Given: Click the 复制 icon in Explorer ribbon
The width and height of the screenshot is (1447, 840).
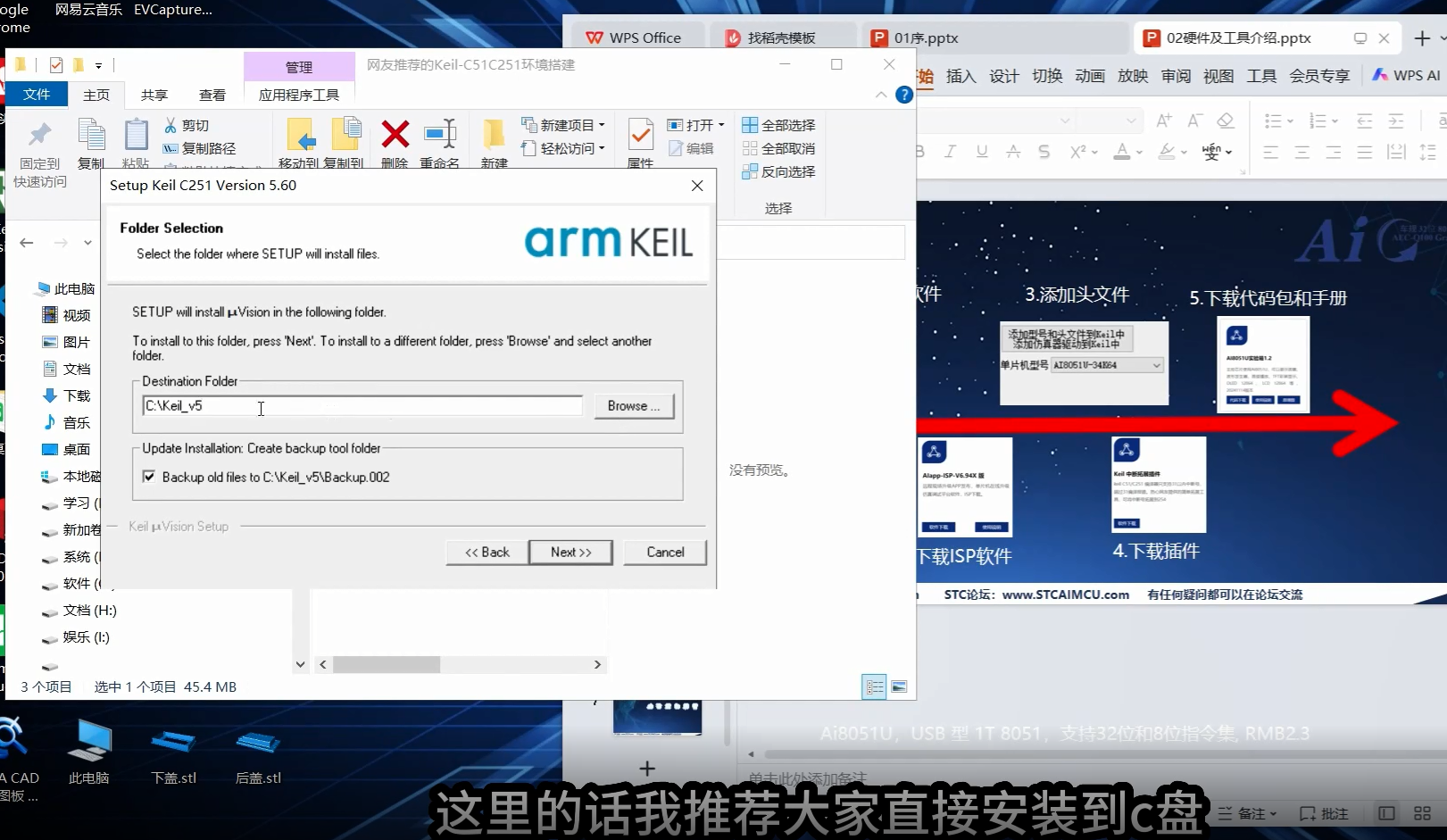Looking at the screenshot, I should pos(91,135).
